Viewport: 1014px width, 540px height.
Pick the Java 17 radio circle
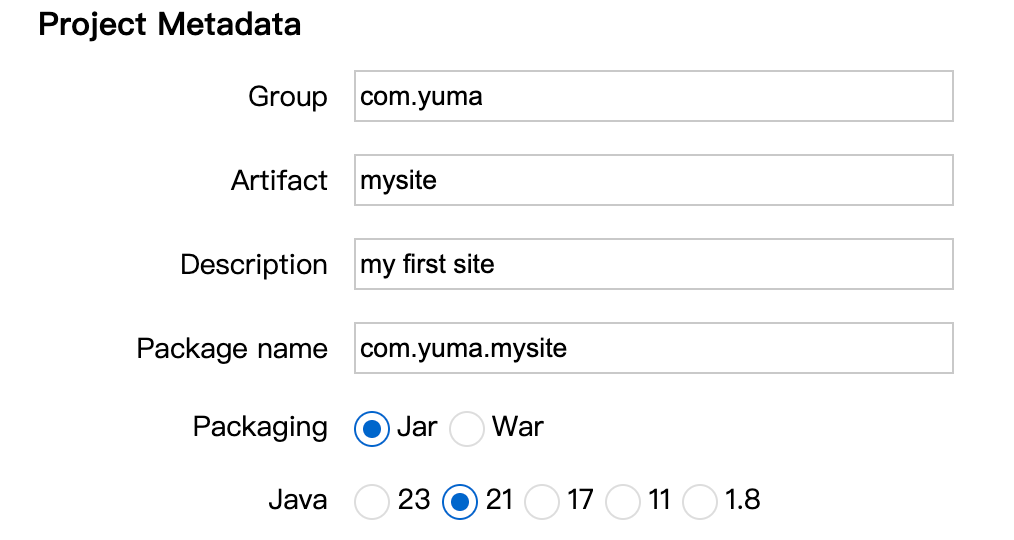542,501
